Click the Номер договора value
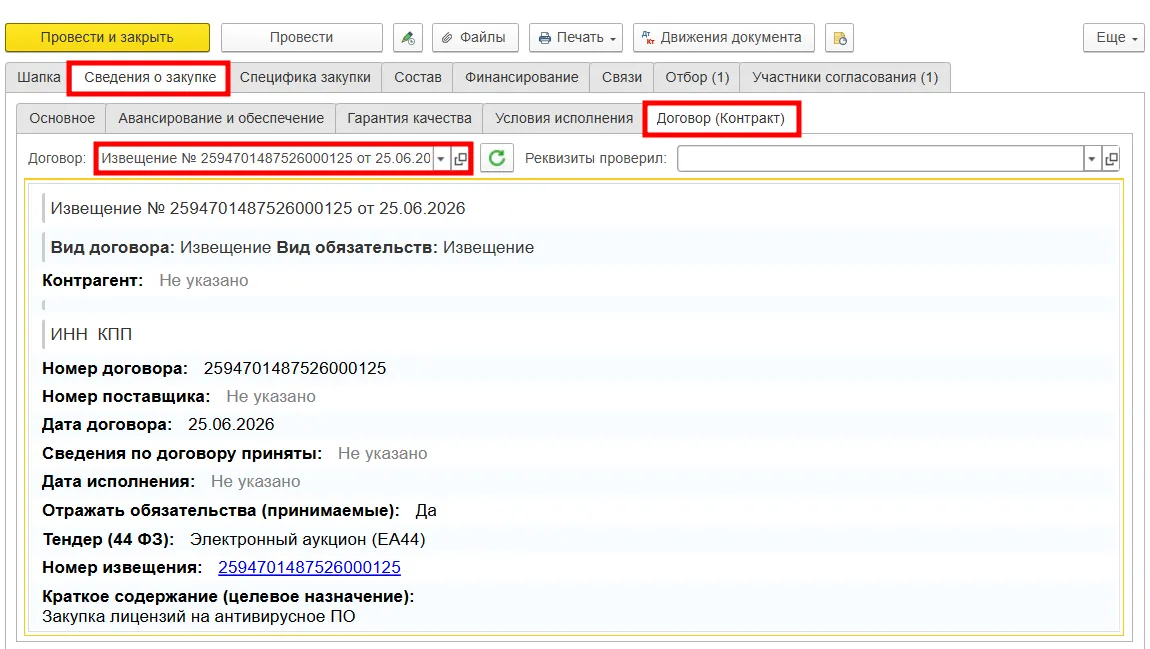The width and height of the screenshot is (1150, 649). pos(295,368)
